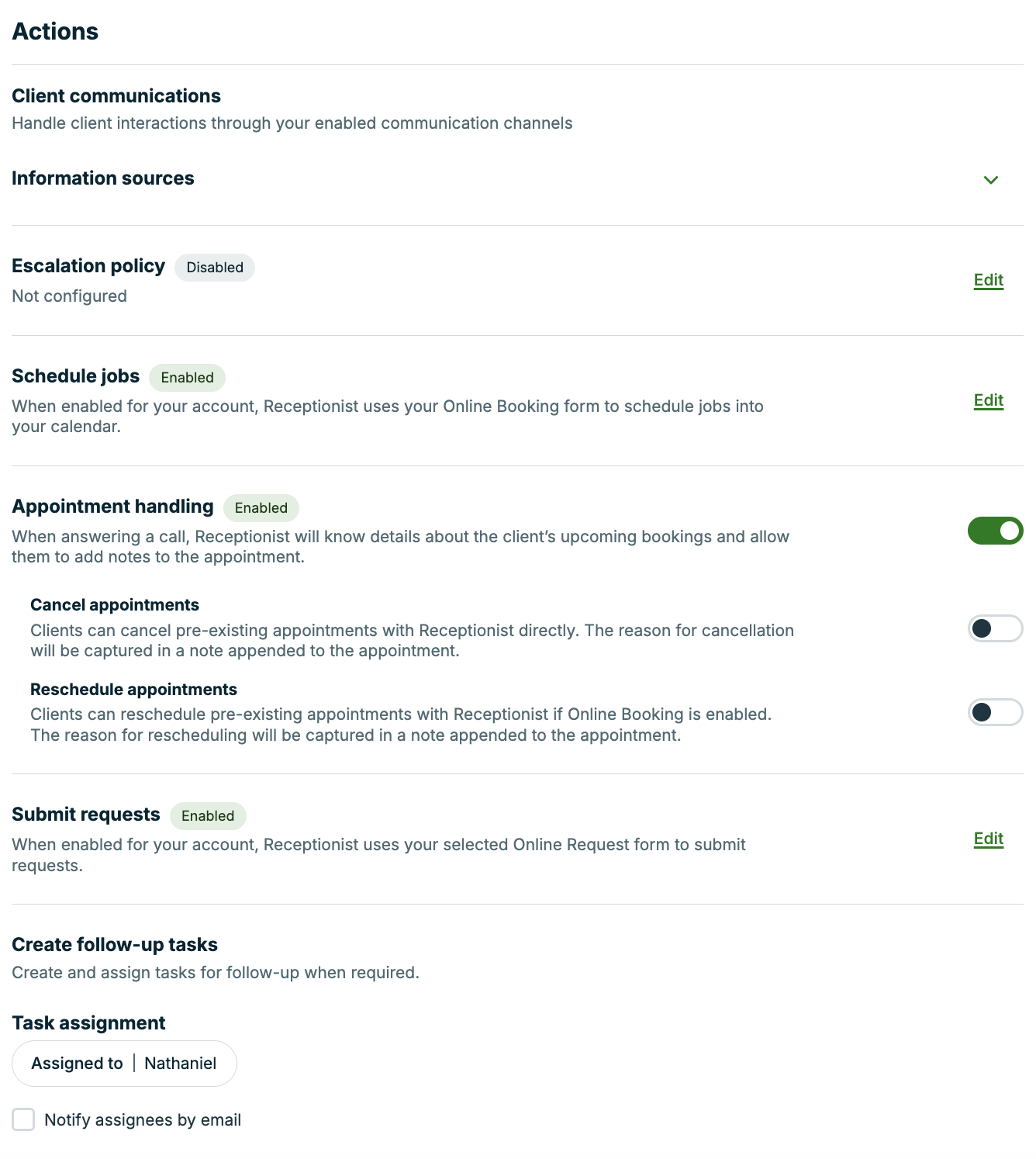
Task: Click the Disabled badge beside Escalation policy
Action: coord(214,267)
